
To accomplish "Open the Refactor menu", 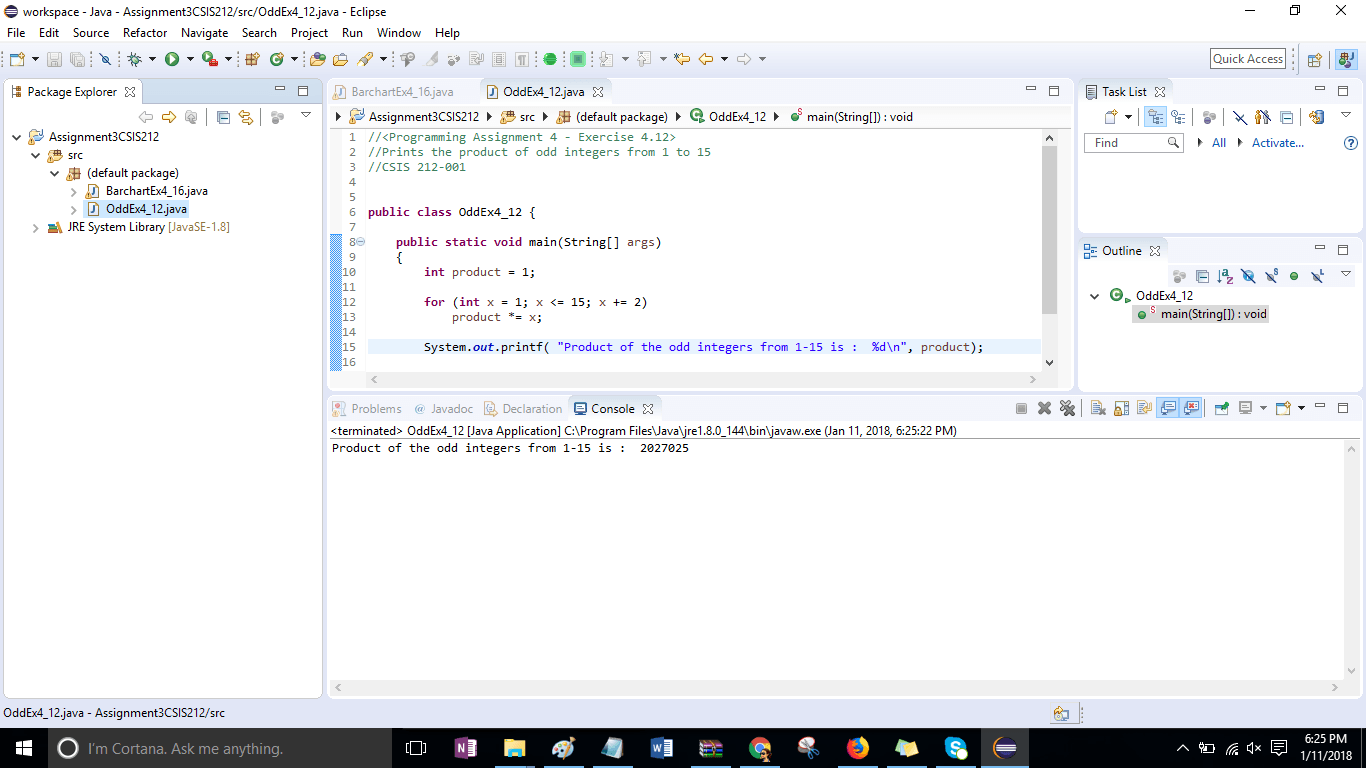I will [145, 33].
